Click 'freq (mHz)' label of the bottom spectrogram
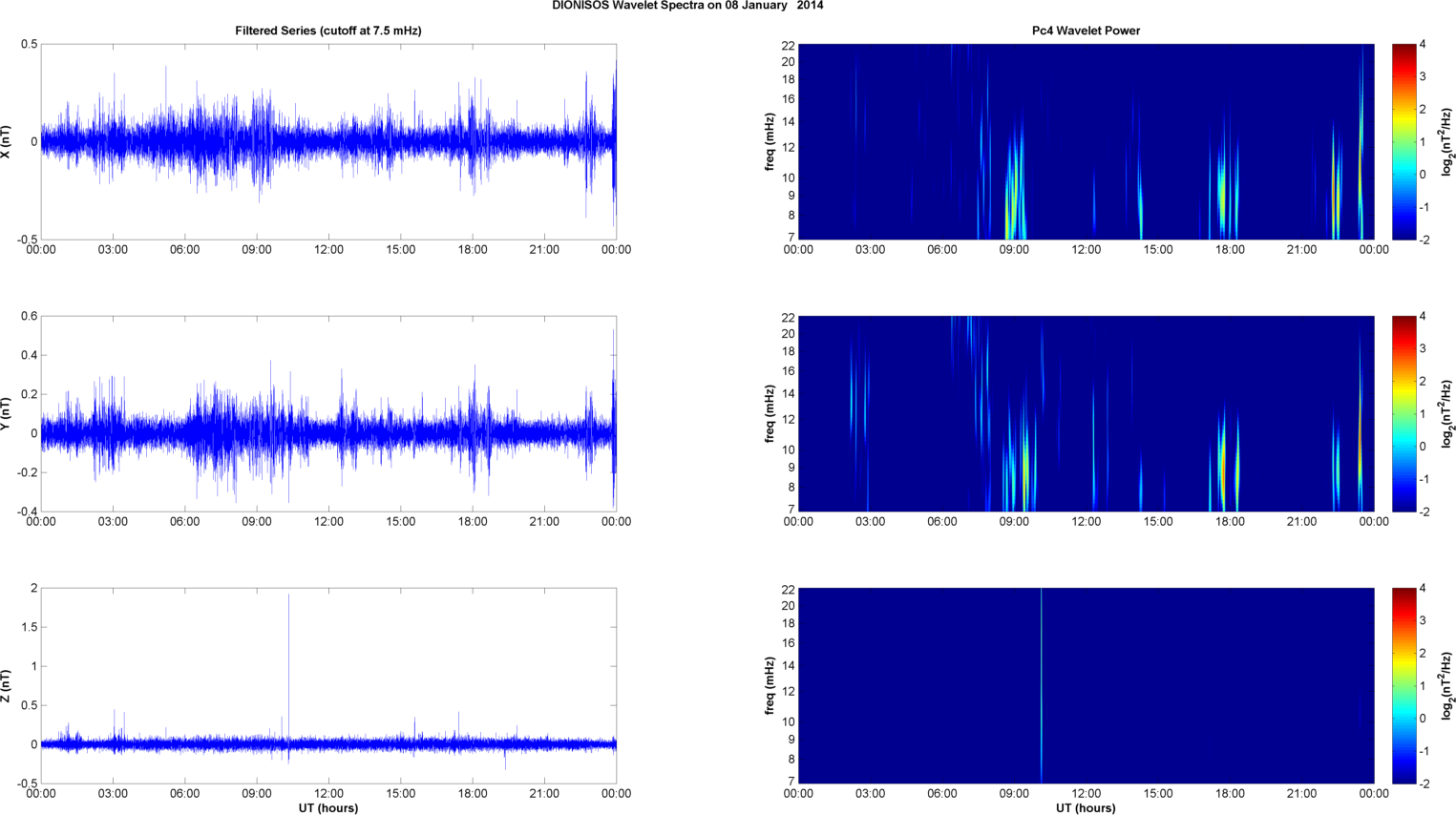This screenshot has height=815, width=1456. coord(770,686)
